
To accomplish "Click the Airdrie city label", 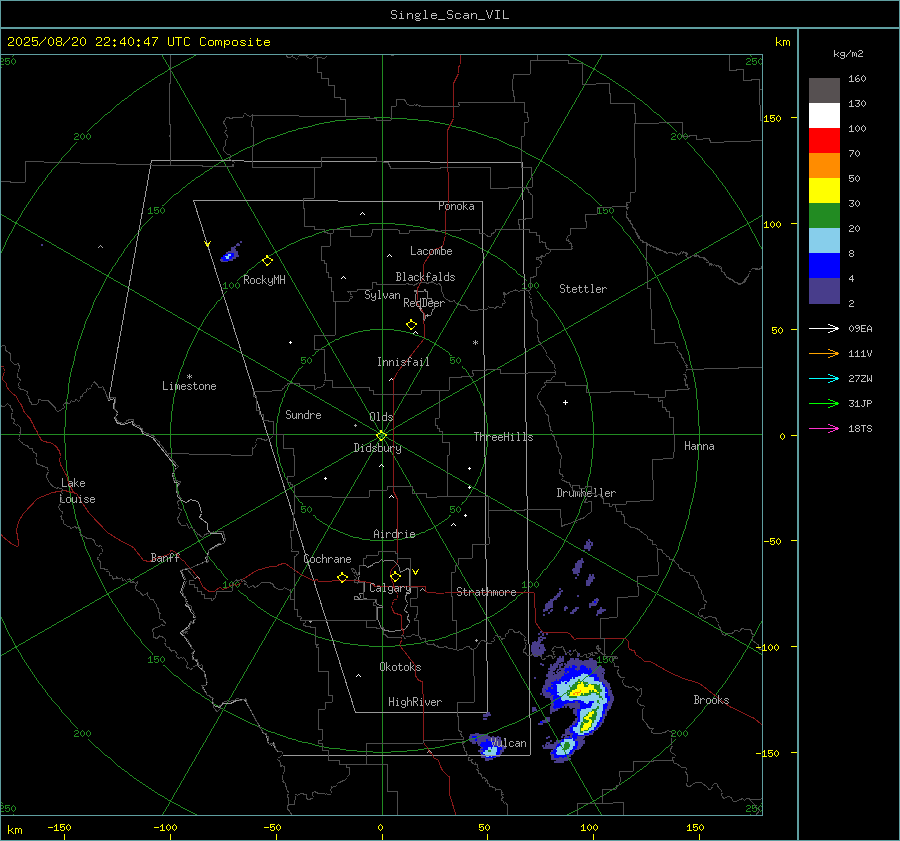I will (394, 534).
